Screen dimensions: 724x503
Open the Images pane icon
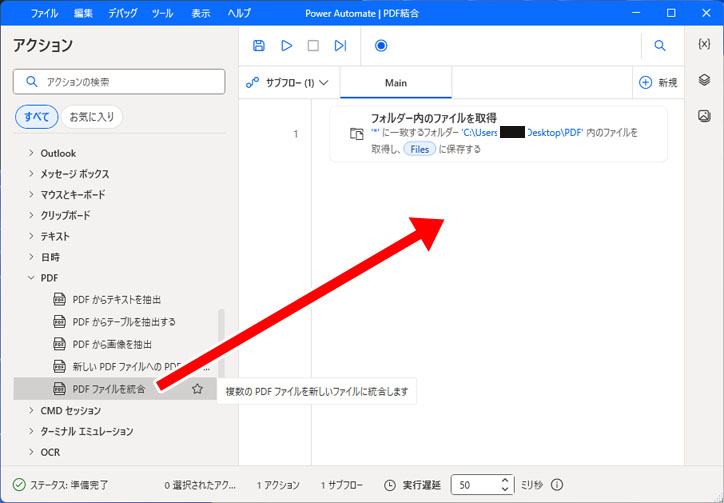[x=704, y=116]
